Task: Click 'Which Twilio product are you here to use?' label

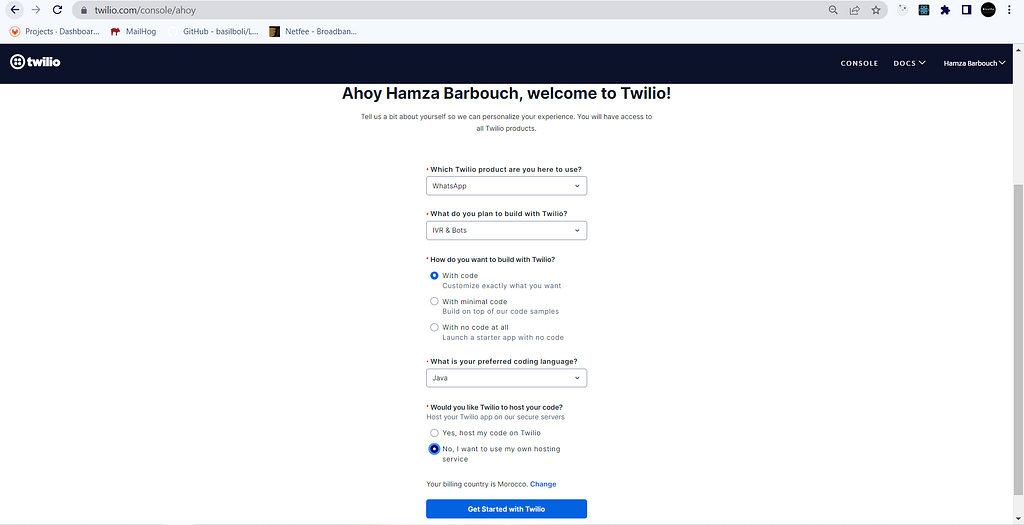Action: [505, 170]
